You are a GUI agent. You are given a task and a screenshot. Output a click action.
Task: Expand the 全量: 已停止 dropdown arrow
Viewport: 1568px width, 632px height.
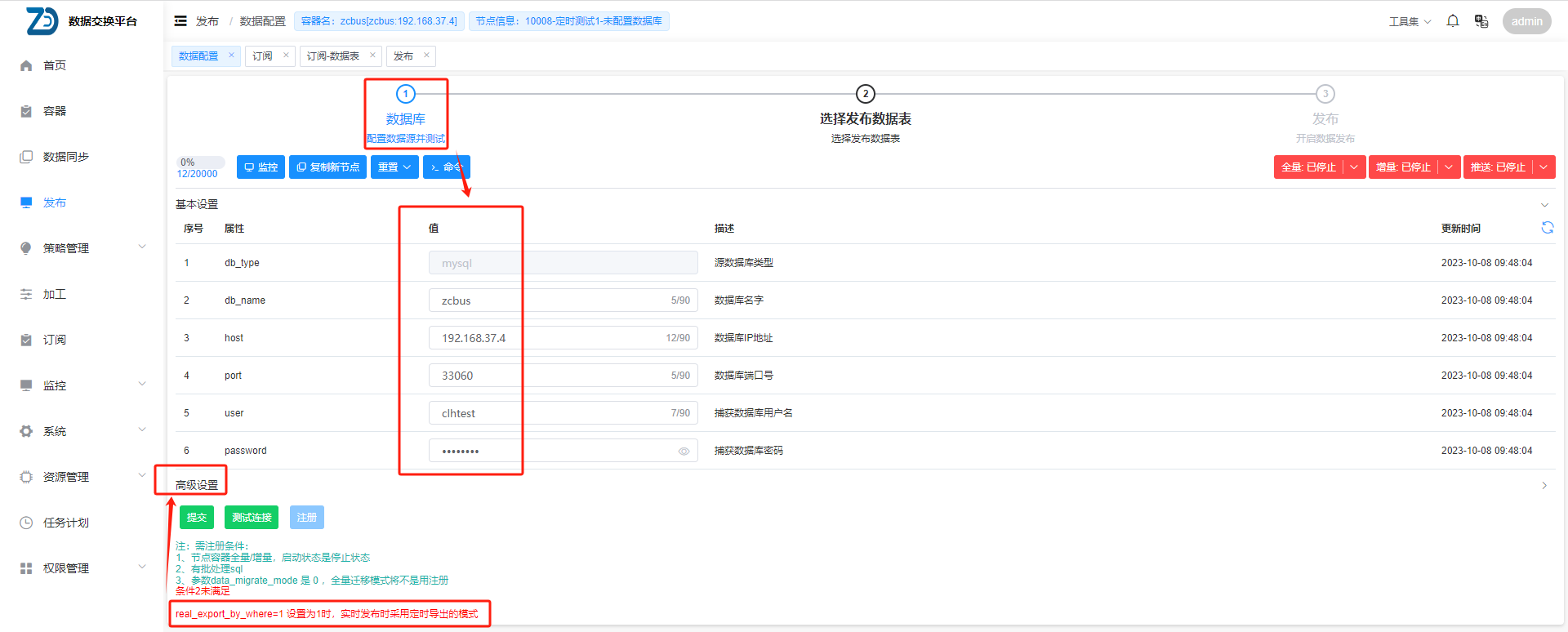pyautogui.click(x=1354, y=167)
